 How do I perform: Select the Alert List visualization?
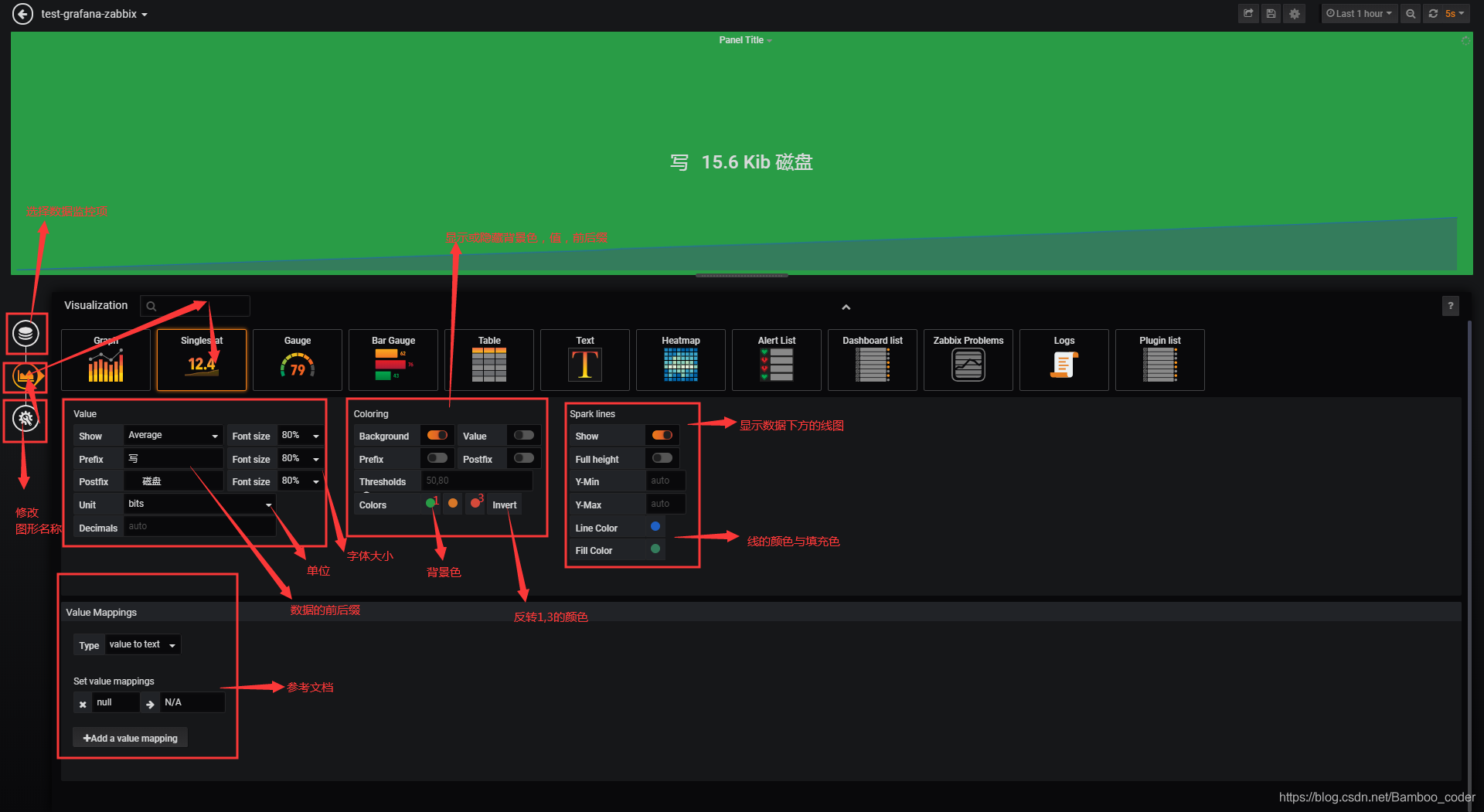click(777, 360)
